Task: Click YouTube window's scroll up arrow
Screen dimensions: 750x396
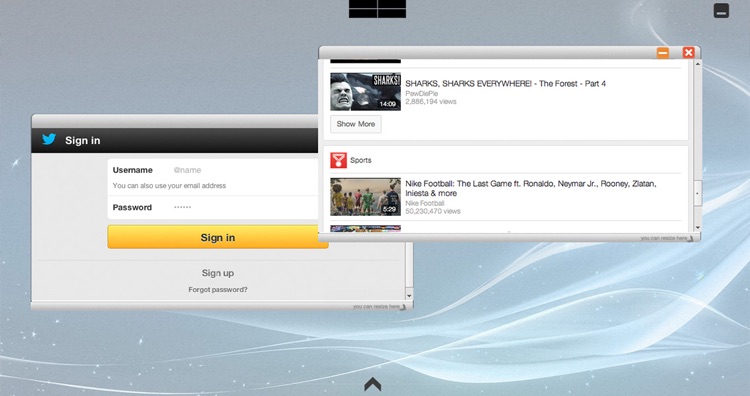Action: (x=698, y=64)
